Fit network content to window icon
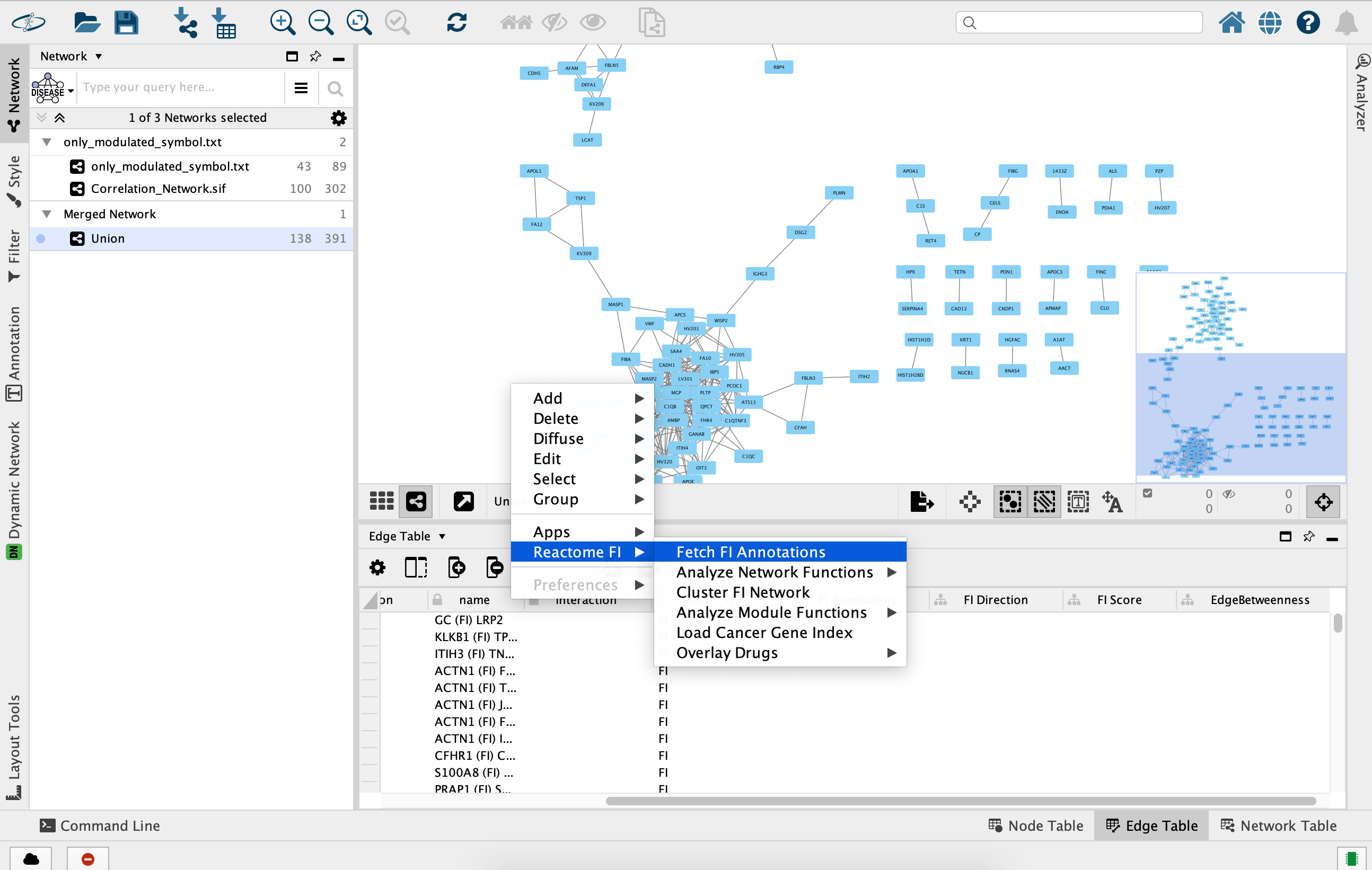This screenshot has height=870, width=1372. point(359,23)
